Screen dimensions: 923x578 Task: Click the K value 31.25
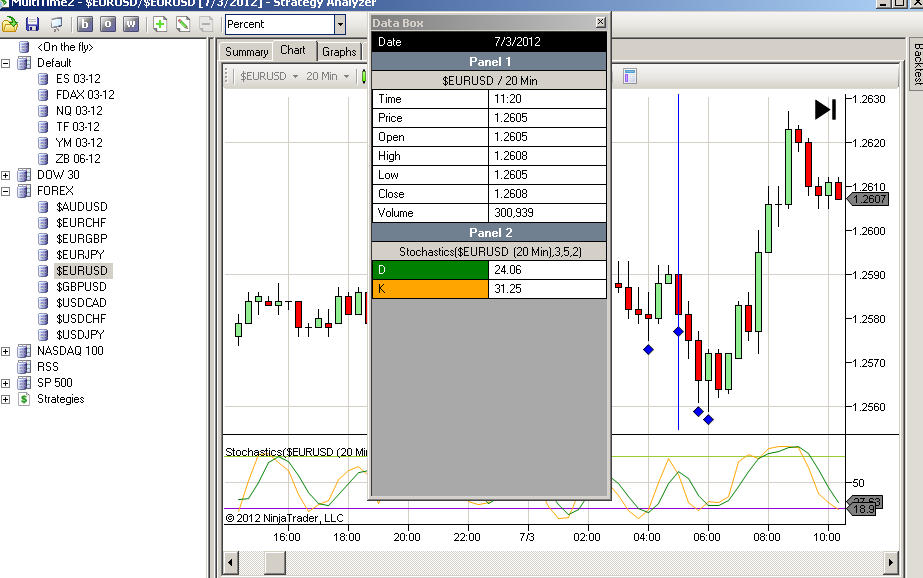pyautogui.click(x=508, y=288)
